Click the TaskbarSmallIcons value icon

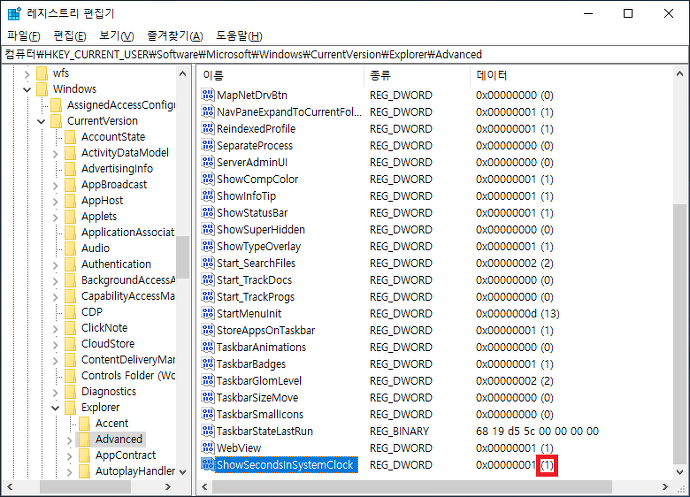coord(208,414)
